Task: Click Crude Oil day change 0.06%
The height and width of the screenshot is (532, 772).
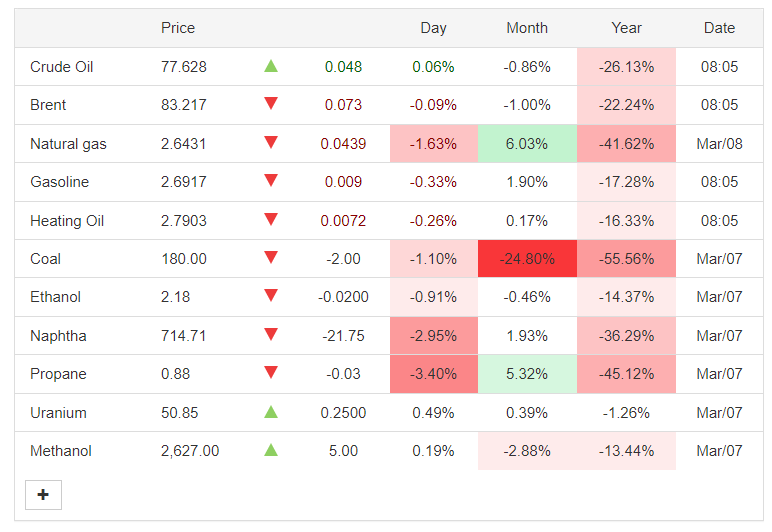Action: [x=433, y=66]
